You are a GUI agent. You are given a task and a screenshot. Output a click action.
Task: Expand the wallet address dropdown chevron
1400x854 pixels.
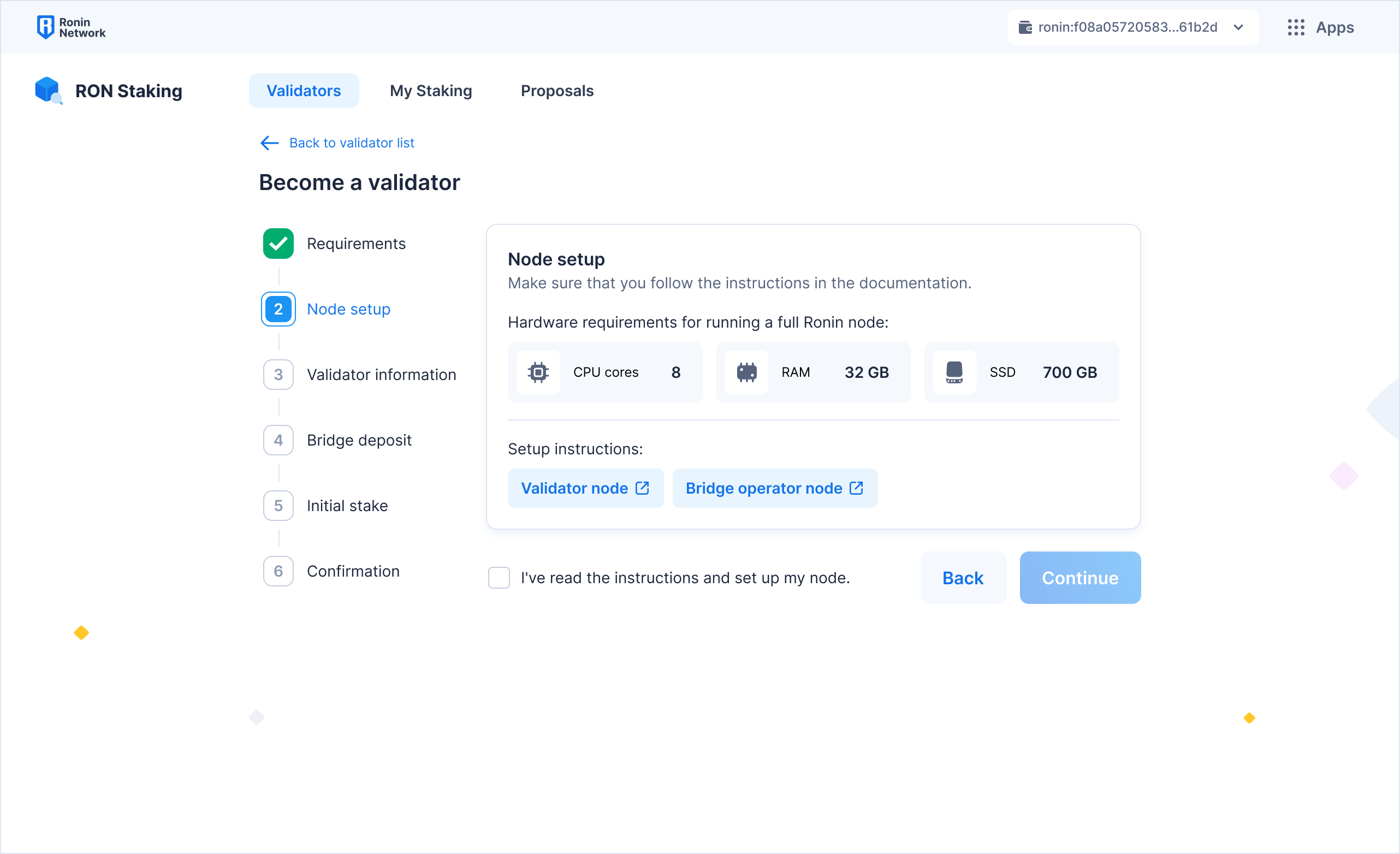(x=1238, y=27)
